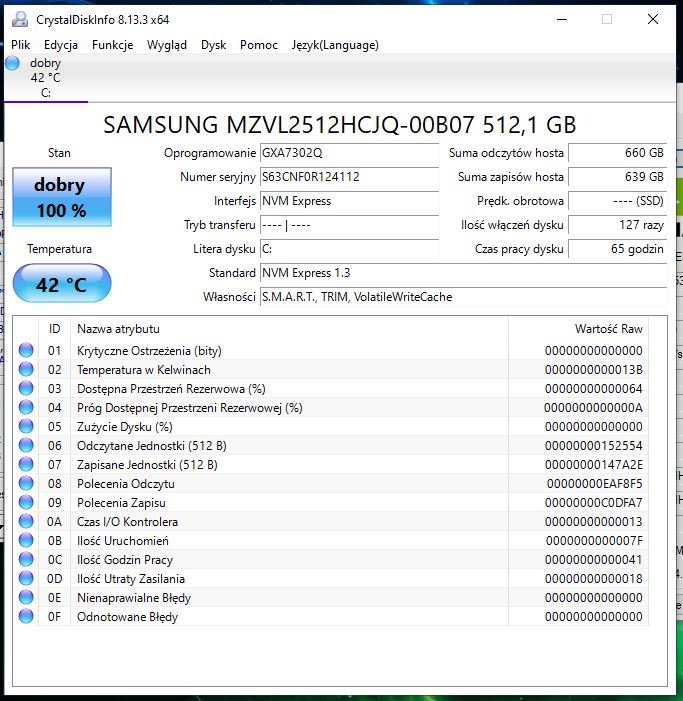683x701 pixels.
Task: Click the blue status orb for drive C:
Action: [12, 64]
